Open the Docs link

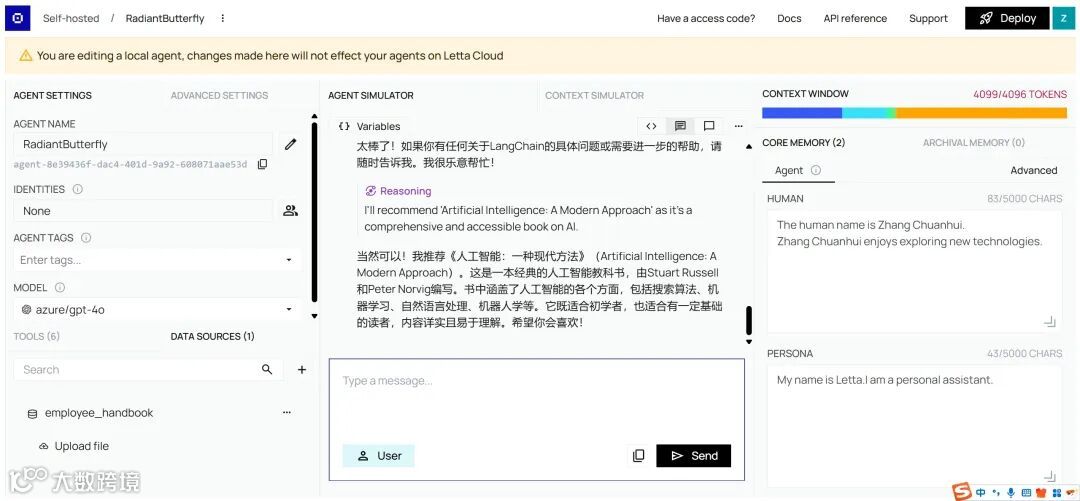(789, 19)
